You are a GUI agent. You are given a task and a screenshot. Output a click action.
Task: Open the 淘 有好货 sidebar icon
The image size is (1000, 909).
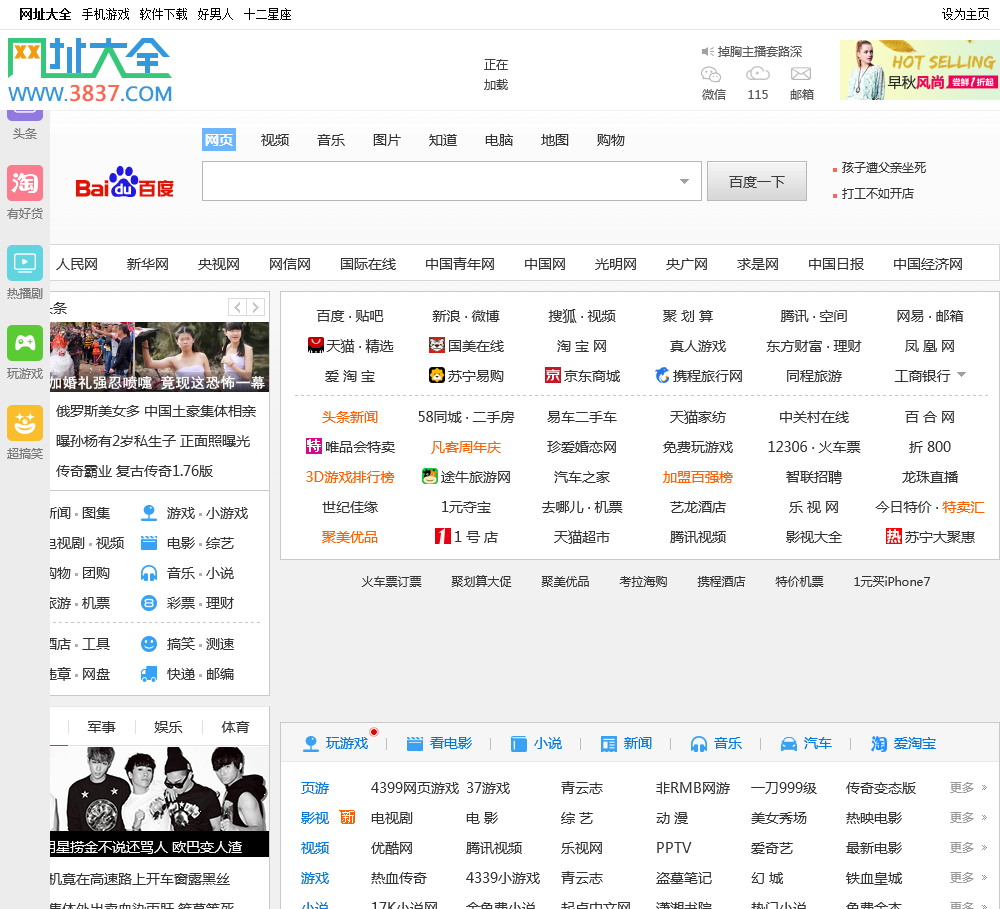point(25,183)
